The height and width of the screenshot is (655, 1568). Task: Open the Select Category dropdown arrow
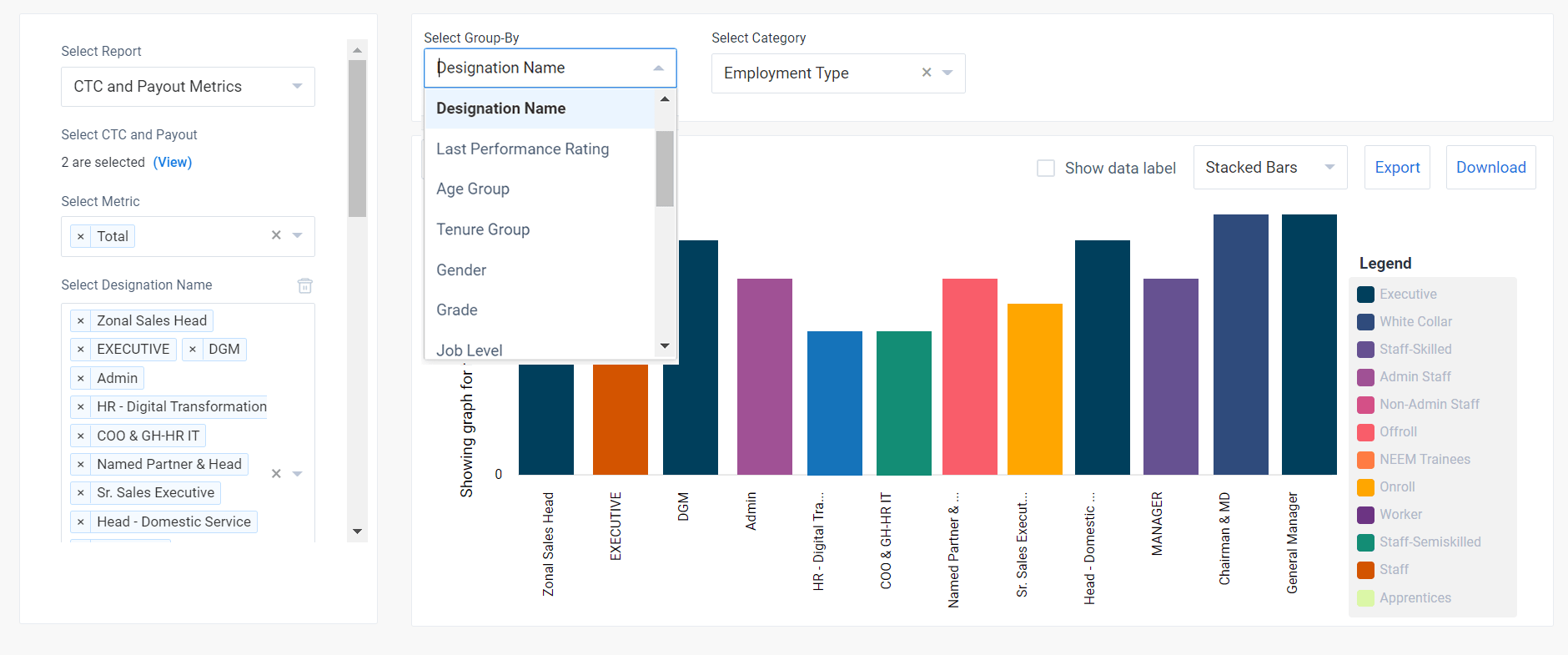click(947, 73)
